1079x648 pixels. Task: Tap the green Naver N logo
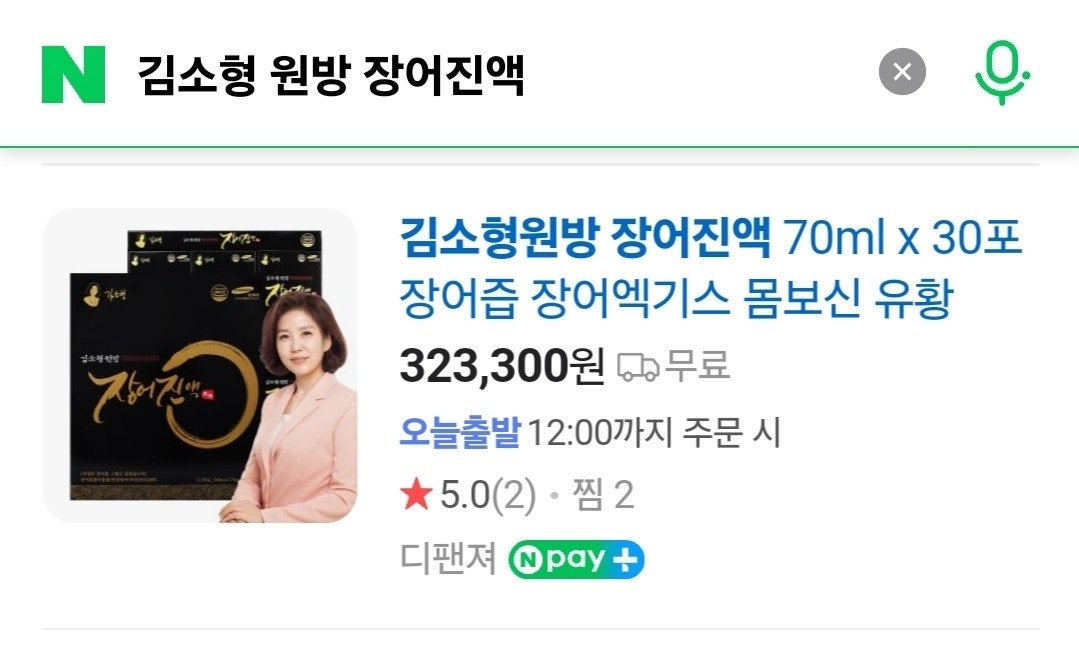point(74,74)
